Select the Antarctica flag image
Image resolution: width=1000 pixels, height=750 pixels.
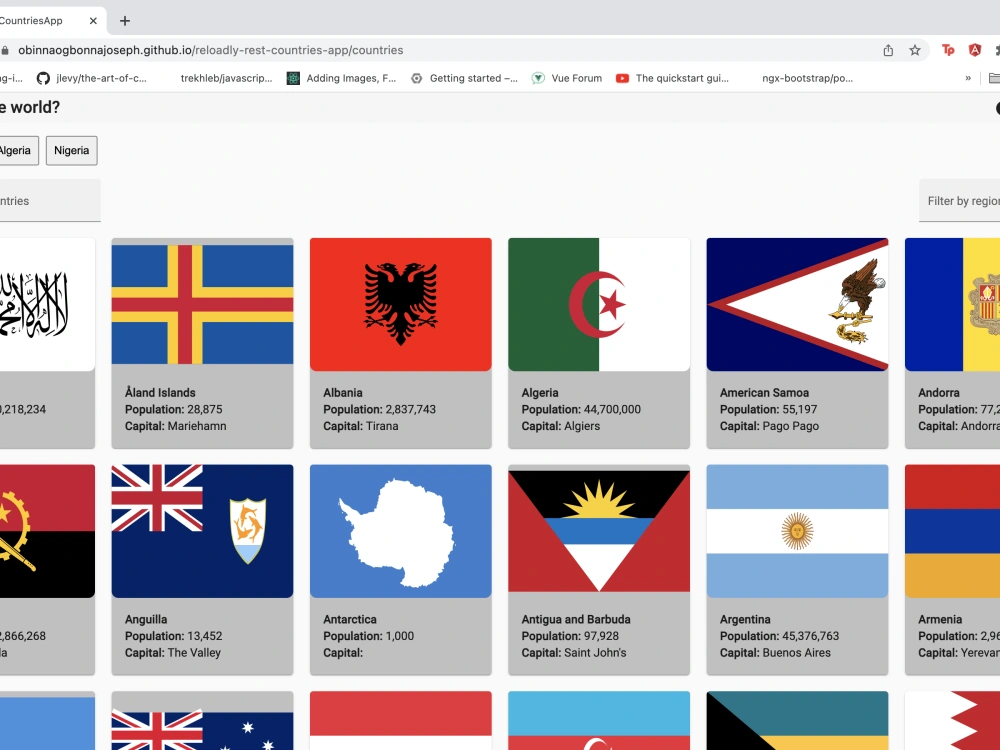[x=401, y=531]
